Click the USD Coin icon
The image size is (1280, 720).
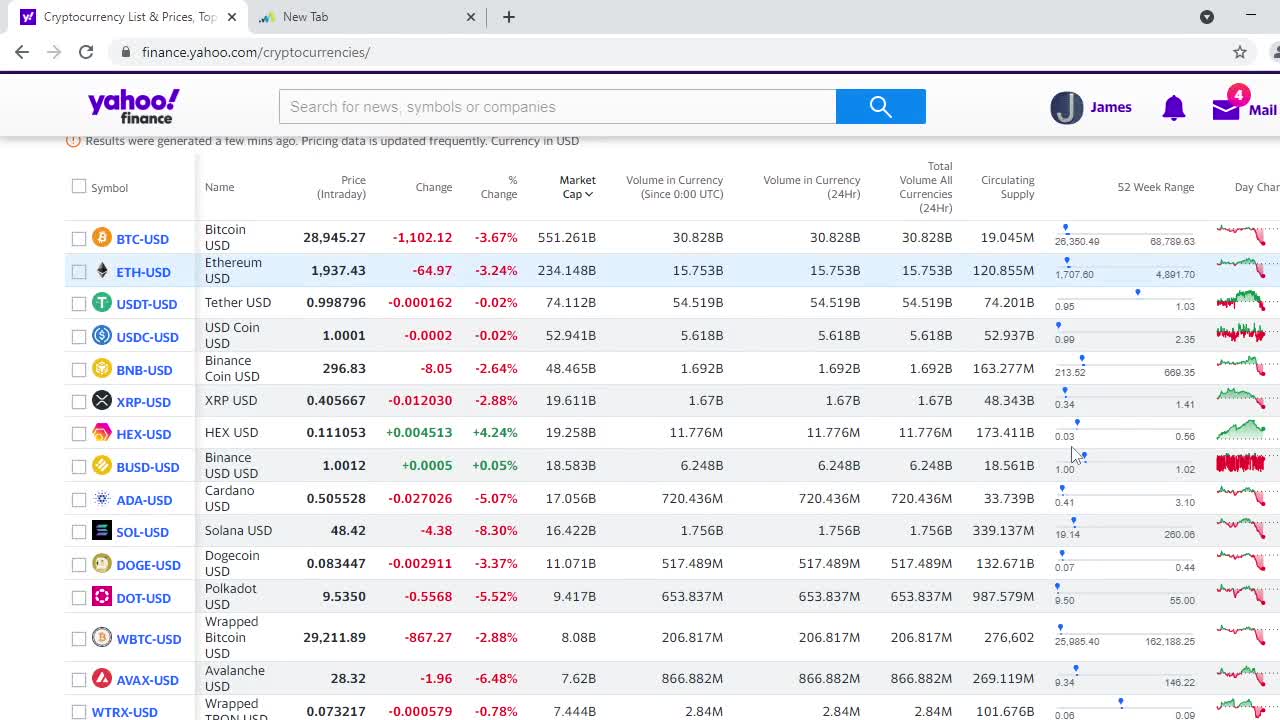tap(102, 336)
